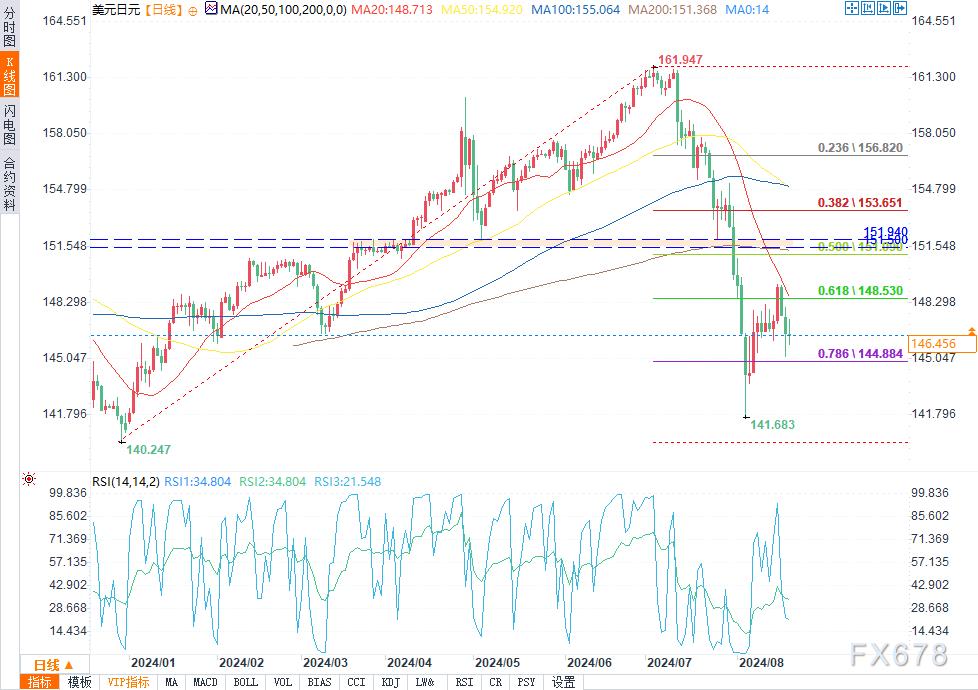The height and width of the screenshot is (690, 978).
Task: Choose the CR indicator button
Action: pos(496,682)
